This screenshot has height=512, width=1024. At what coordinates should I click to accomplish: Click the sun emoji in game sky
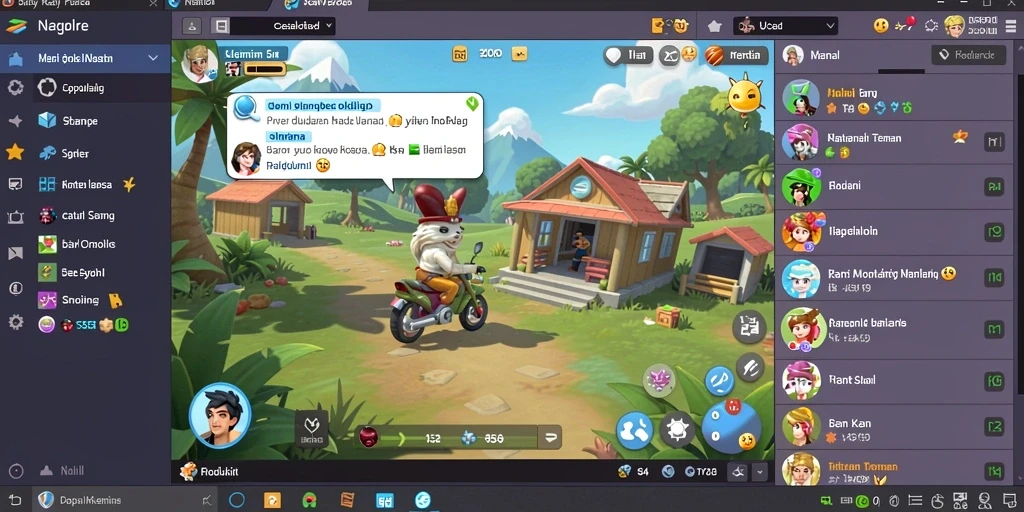[745, 97]
